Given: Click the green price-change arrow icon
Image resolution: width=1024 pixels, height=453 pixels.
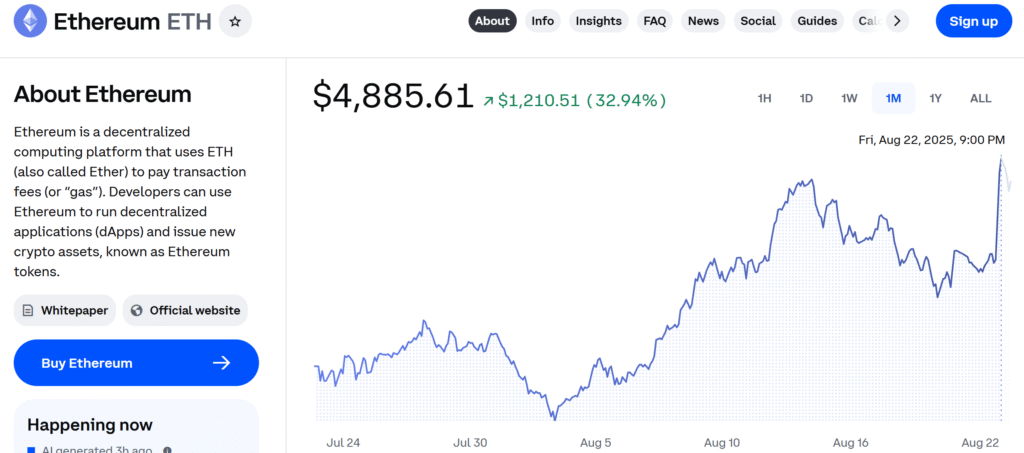Looking at the screenshot, I should tap(488, 100).
